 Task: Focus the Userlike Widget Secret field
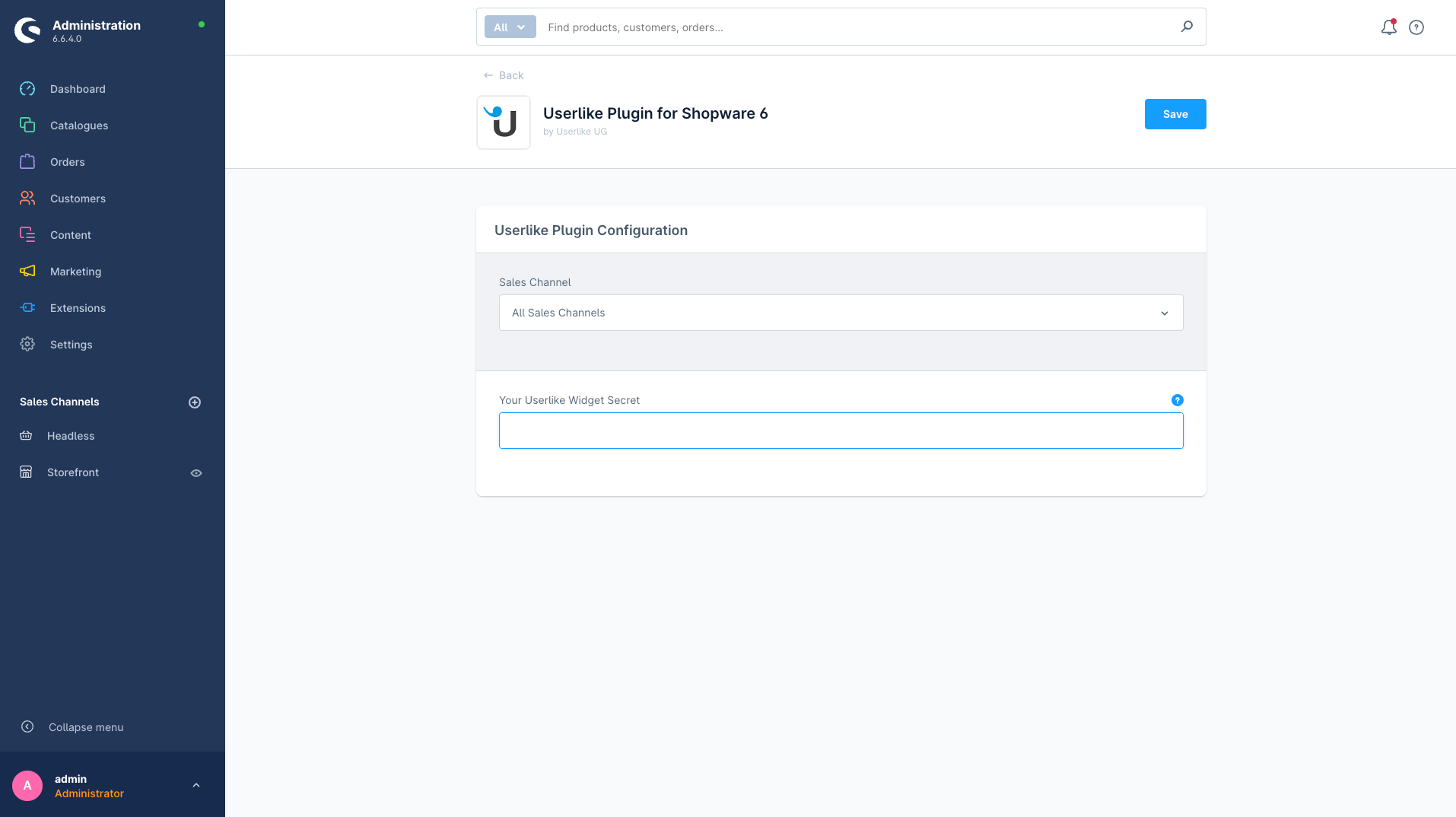[x=841, y=431]
